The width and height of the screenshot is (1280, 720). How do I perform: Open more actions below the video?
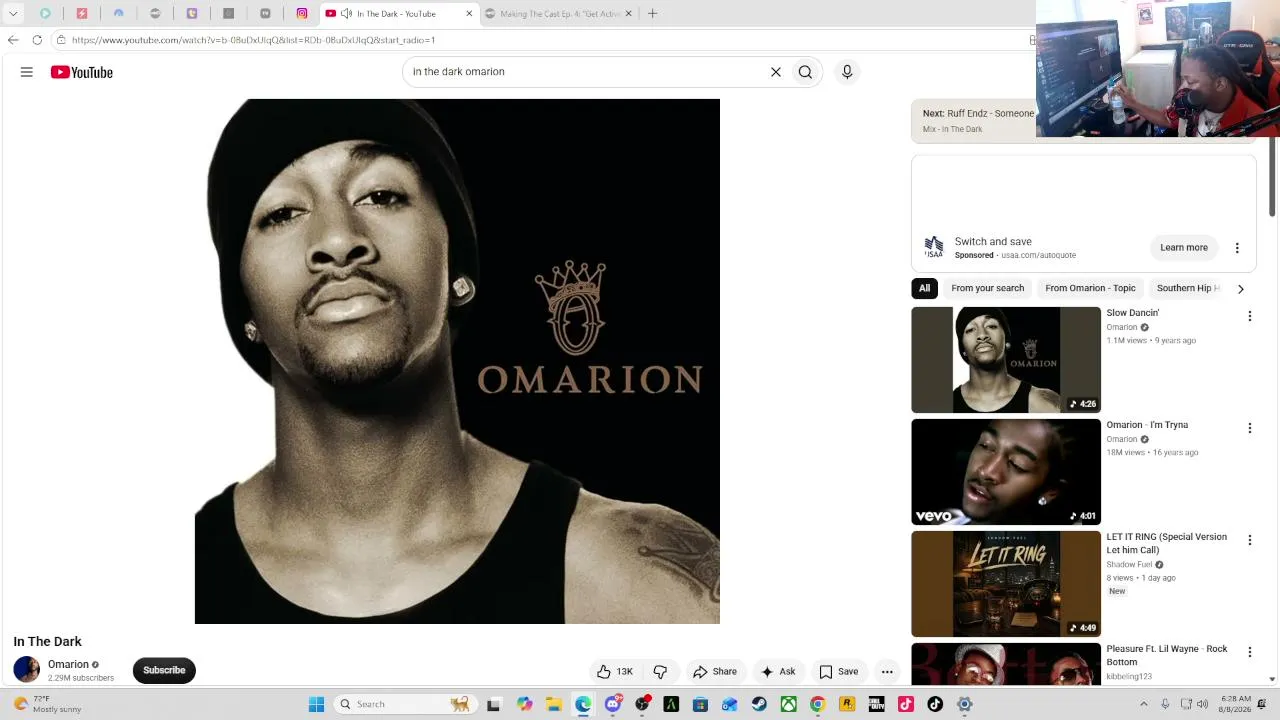[887, 672]
